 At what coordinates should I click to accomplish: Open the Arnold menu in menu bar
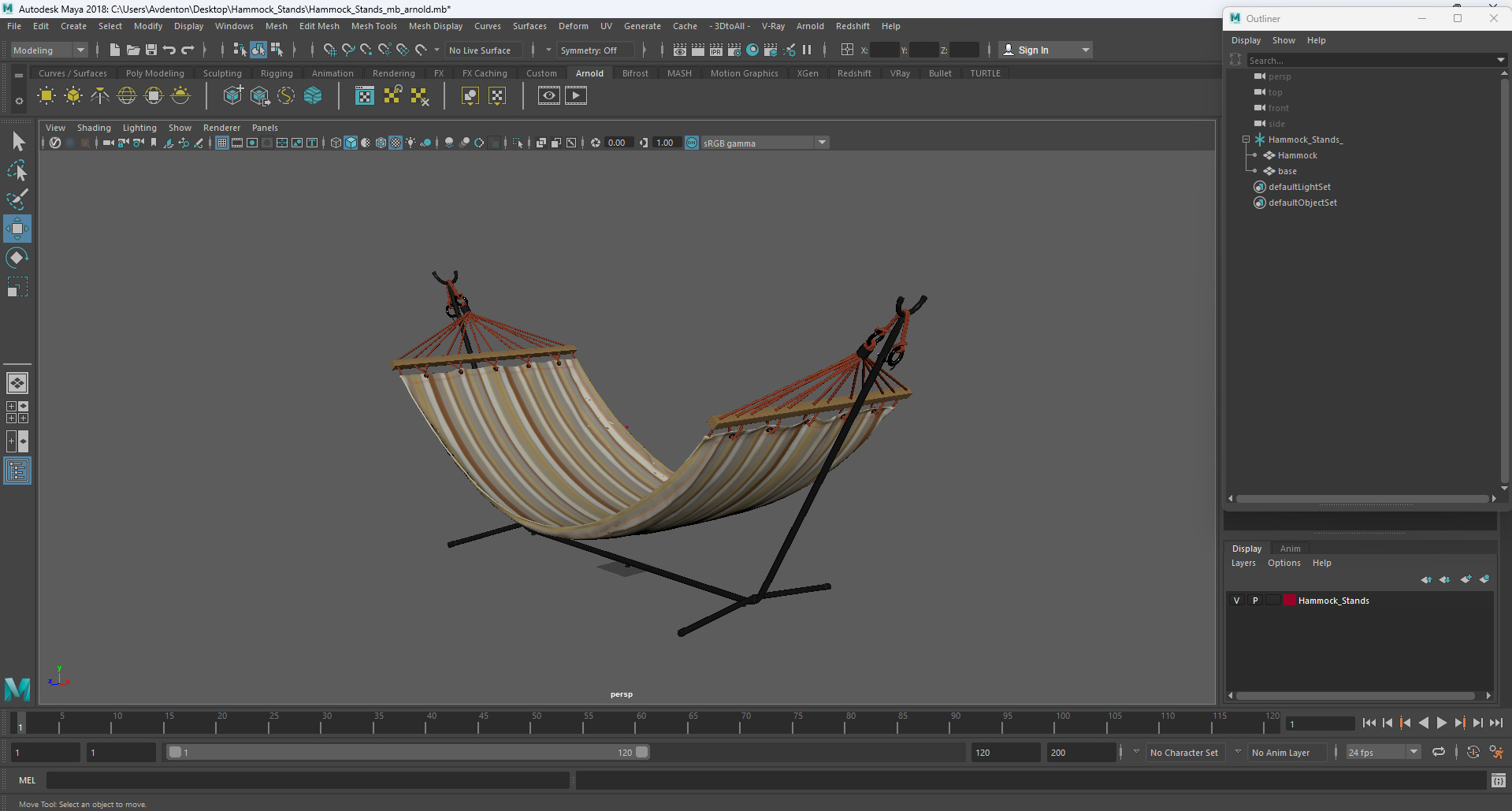810,26
